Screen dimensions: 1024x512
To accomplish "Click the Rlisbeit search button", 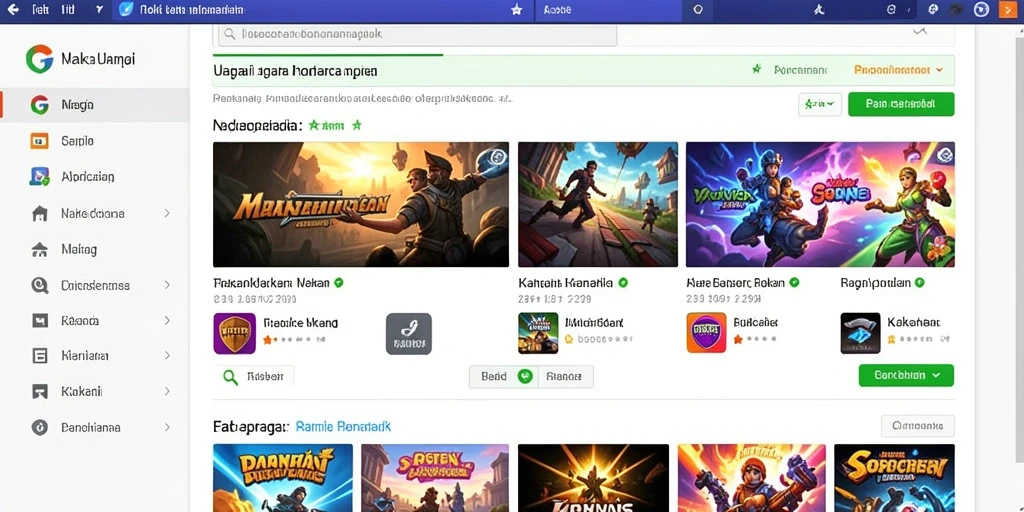I will coord(254,377).
